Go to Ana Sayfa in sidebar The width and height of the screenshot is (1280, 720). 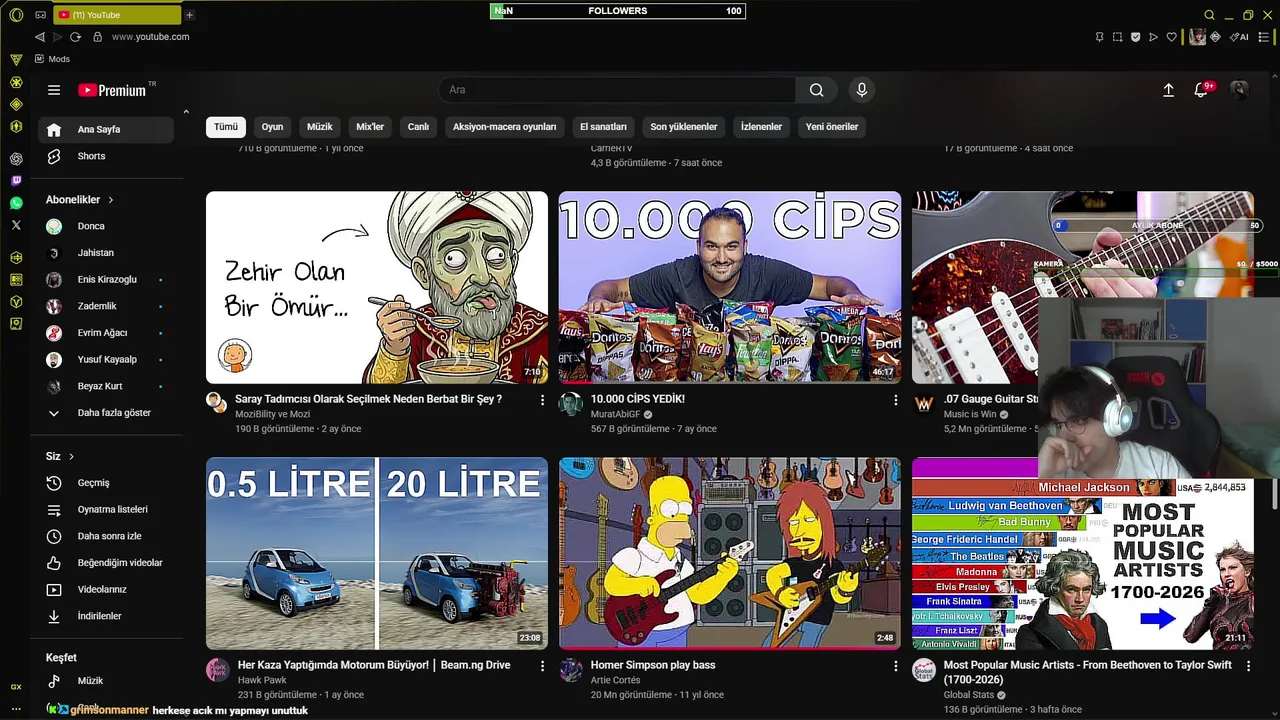pos(106,129)
